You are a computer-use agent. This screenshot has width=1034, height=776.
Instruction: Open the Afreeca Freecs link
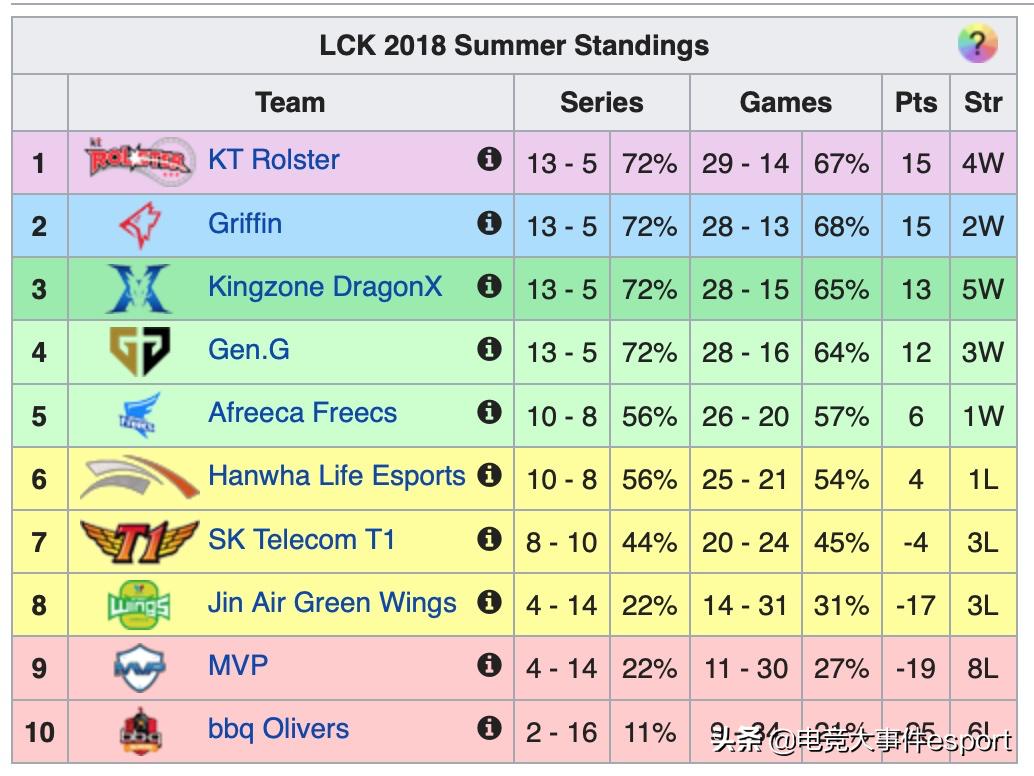pos(302,413)
